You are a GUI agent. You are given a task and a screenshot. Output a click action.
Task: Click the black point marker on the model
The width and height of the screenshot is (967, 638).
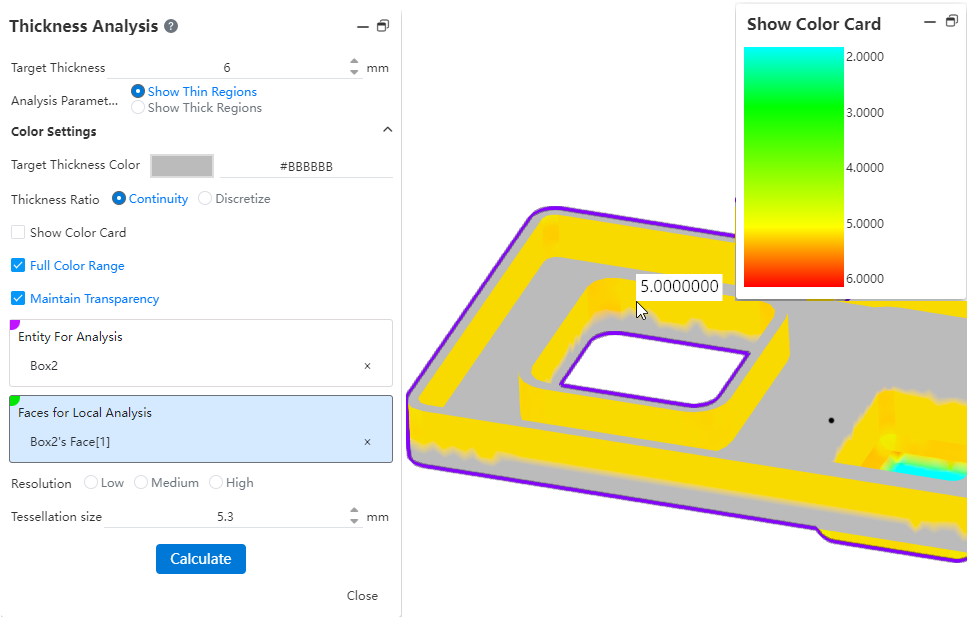coord(831,420)
